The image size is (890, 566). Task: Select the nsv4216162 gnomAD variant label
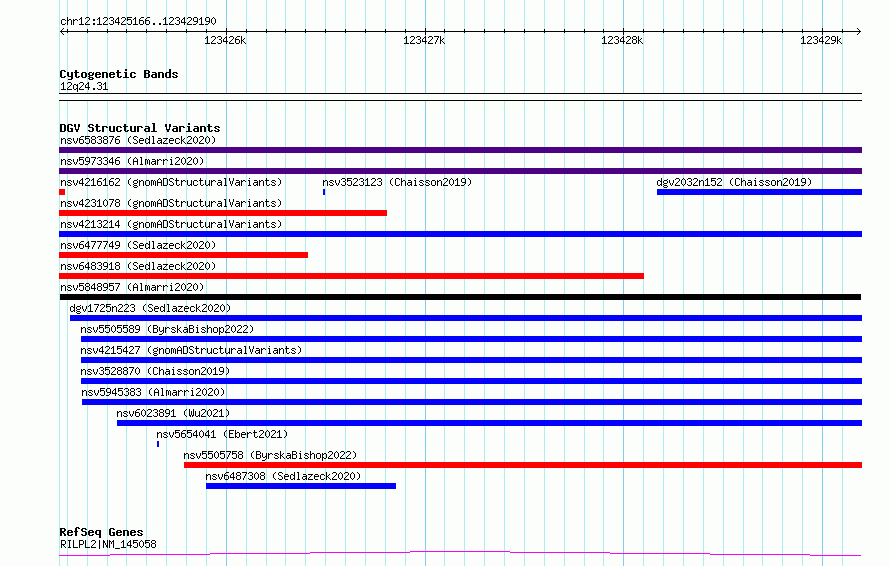point(171,182)
